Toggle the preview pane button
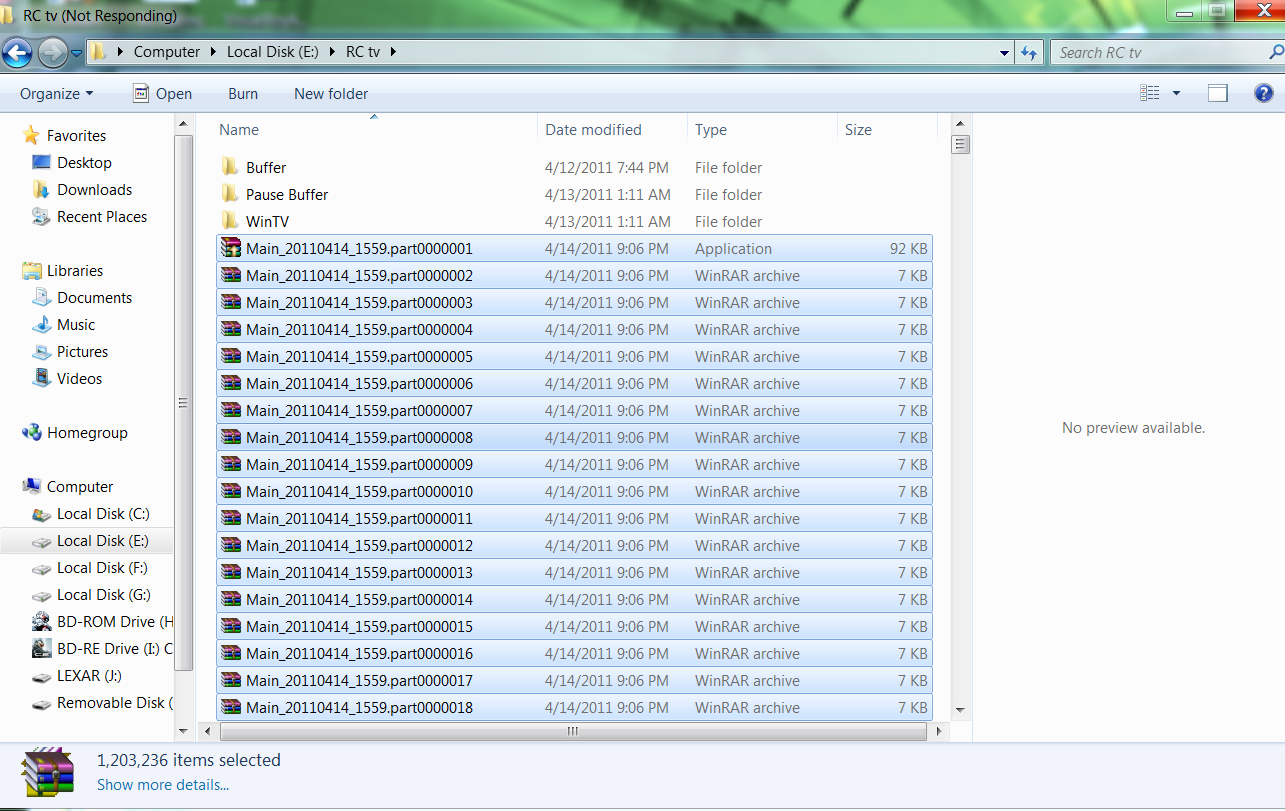Viewport: 1285px width, 811px height. [x=1217, y=93]
